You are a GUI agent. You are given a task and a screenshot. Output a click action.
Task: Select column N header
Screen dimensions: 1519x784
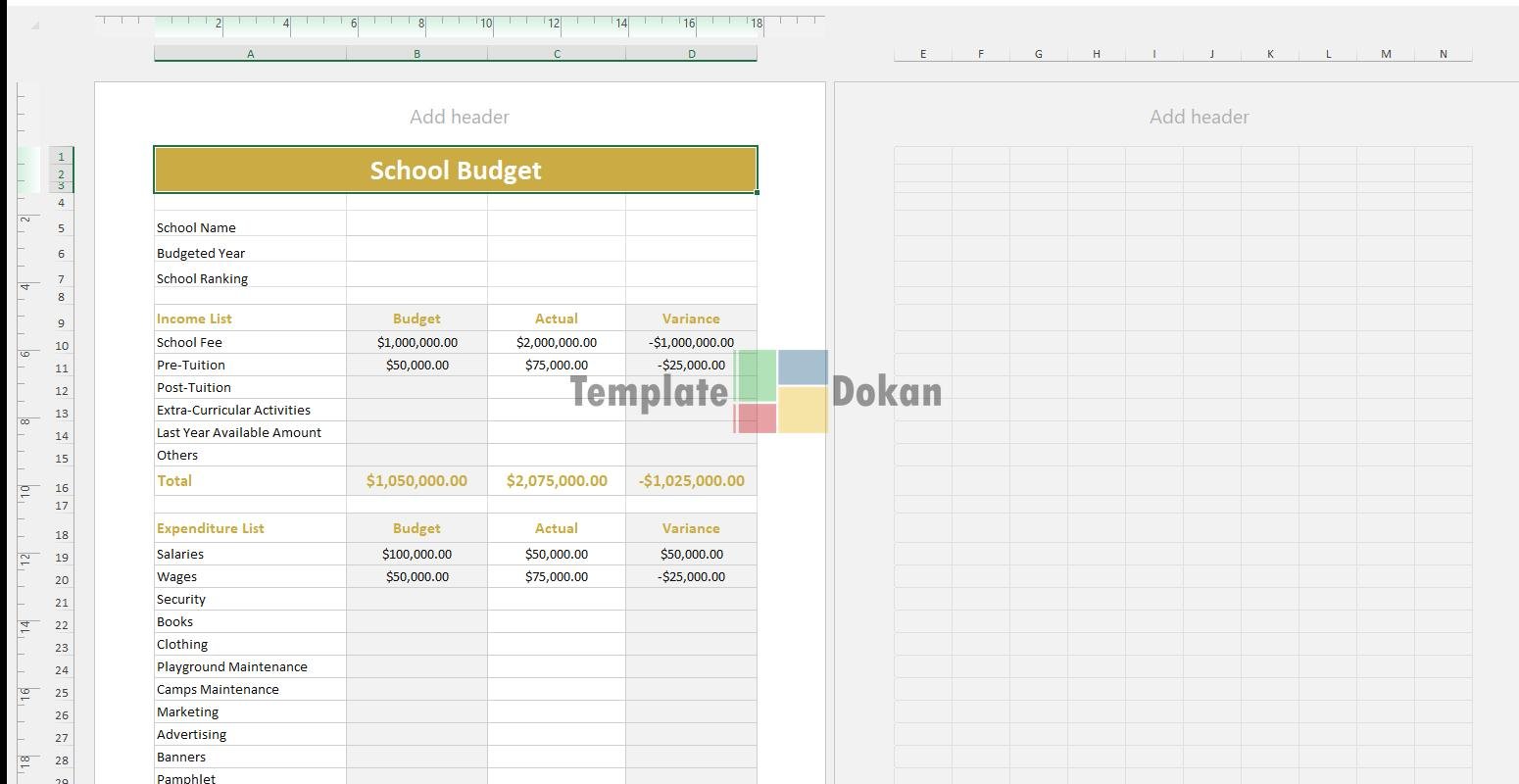(1443, 54)
